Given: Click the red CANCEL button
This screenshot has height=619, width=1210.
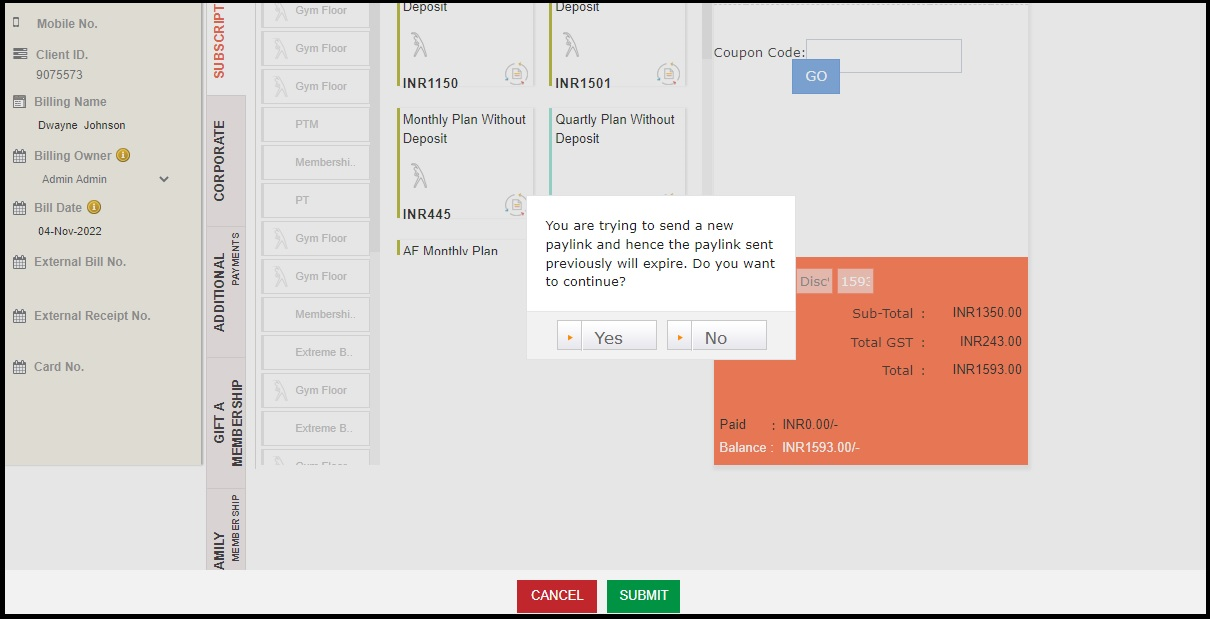Looking at the screenshot, I should coord(557,596).
